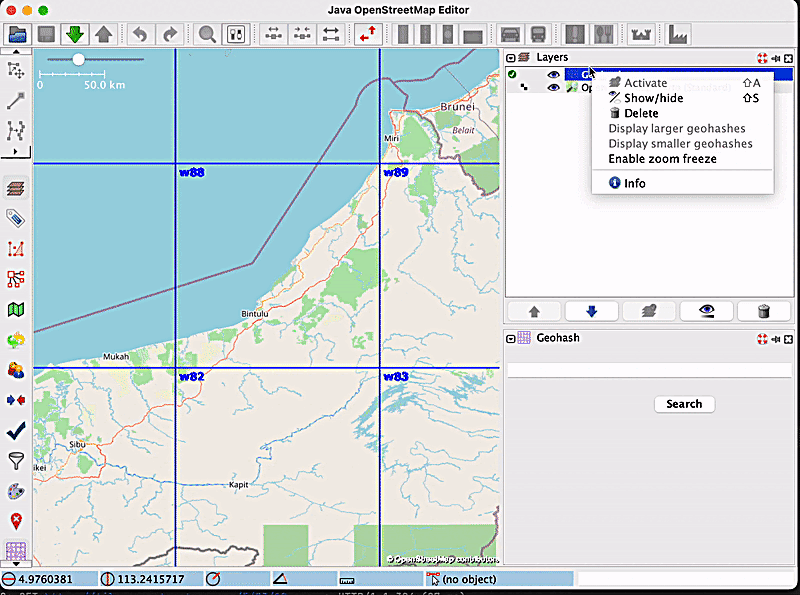Click the trash delete layer button
The height and width of the screenshot is (595, 800).
[764, 311]
